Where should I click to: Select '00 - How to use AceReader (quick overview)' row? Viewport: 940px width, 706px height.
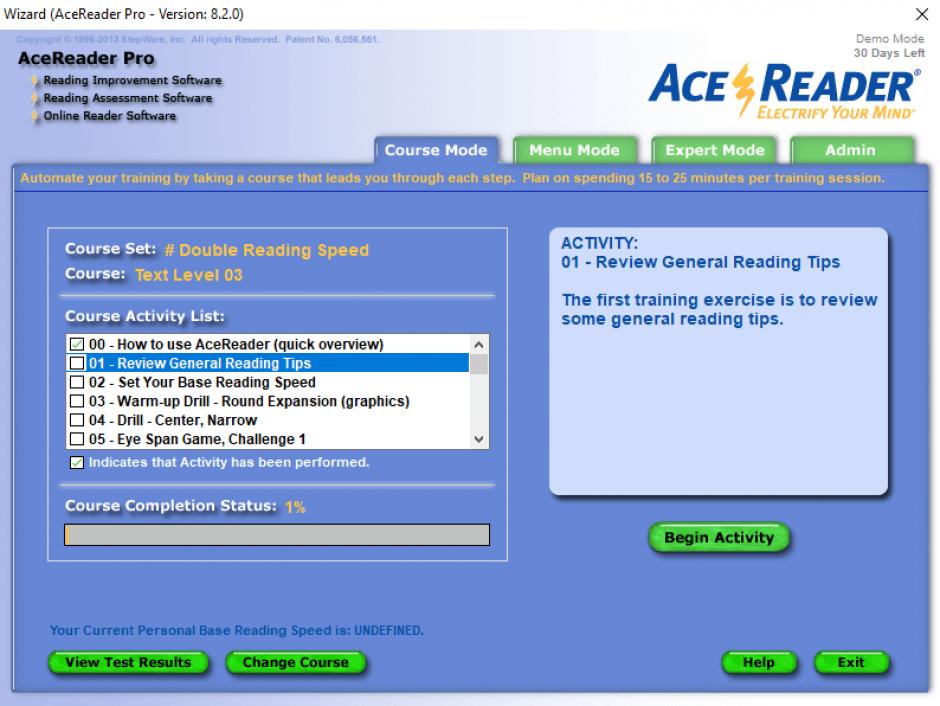[x=268, y=344]
